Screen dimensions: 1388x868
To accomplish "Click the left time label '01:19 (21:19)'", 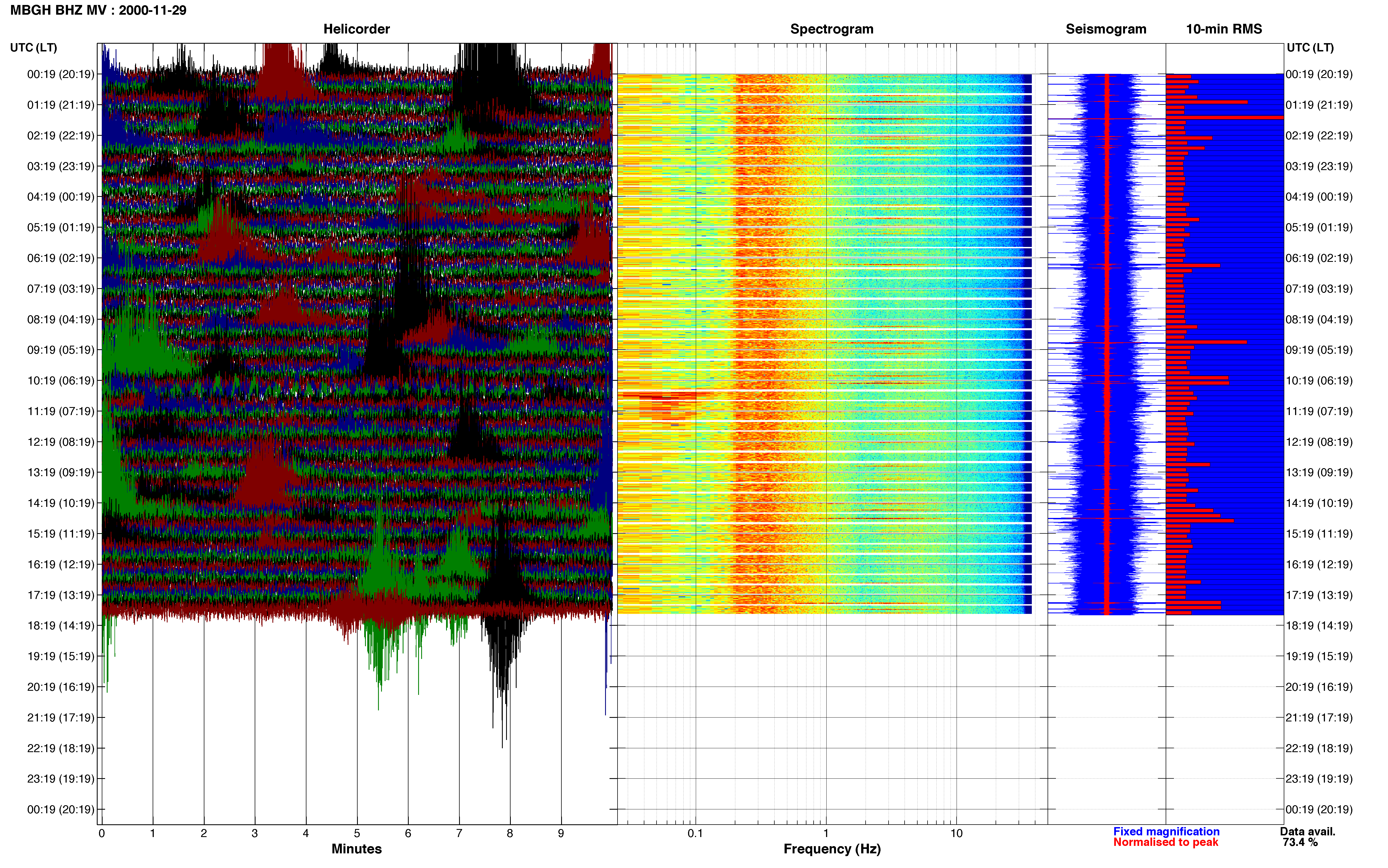I will [61, 105].
